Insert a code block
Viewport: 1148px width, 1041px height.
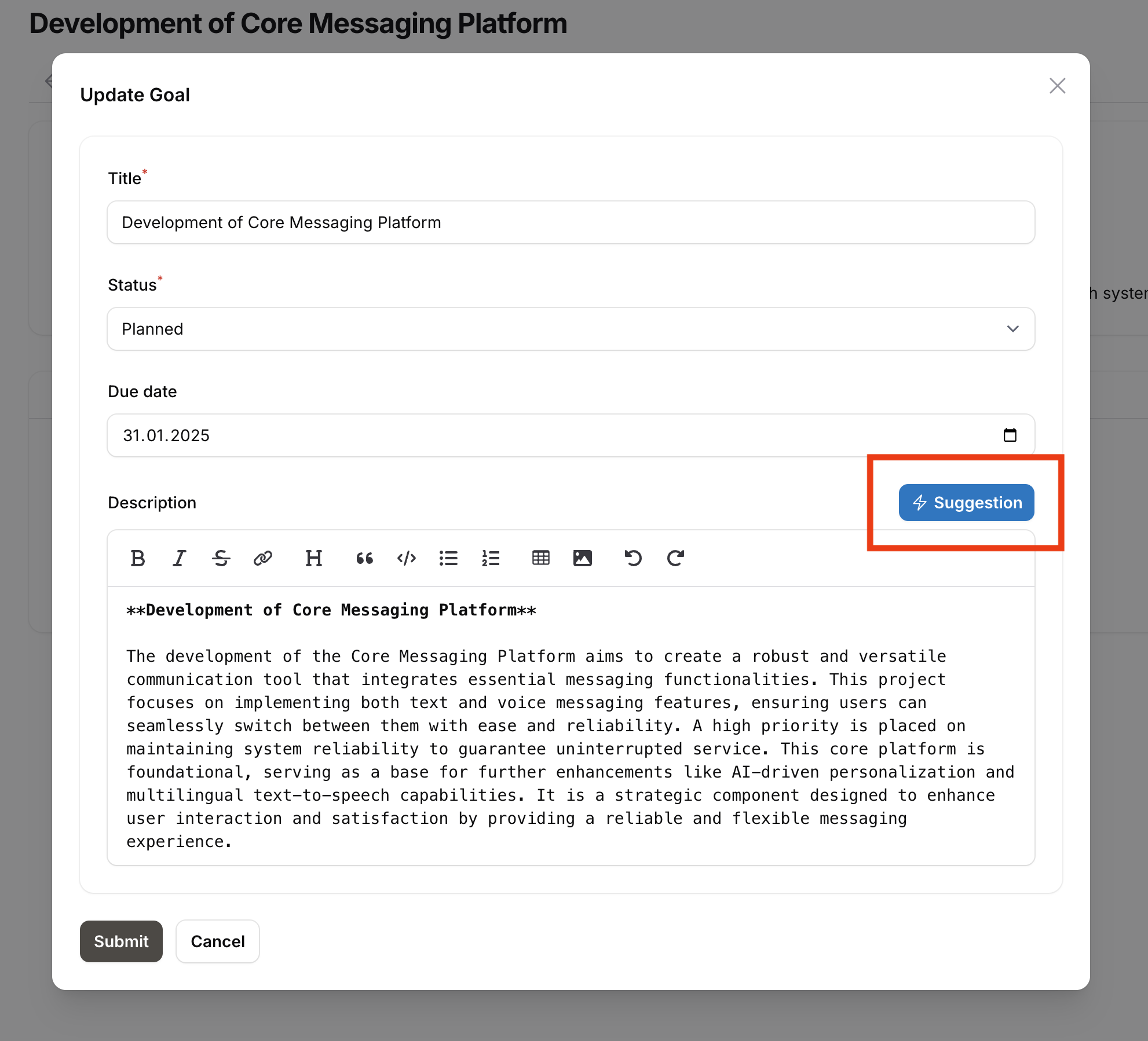pyautogui.click(x=407, y=558)
